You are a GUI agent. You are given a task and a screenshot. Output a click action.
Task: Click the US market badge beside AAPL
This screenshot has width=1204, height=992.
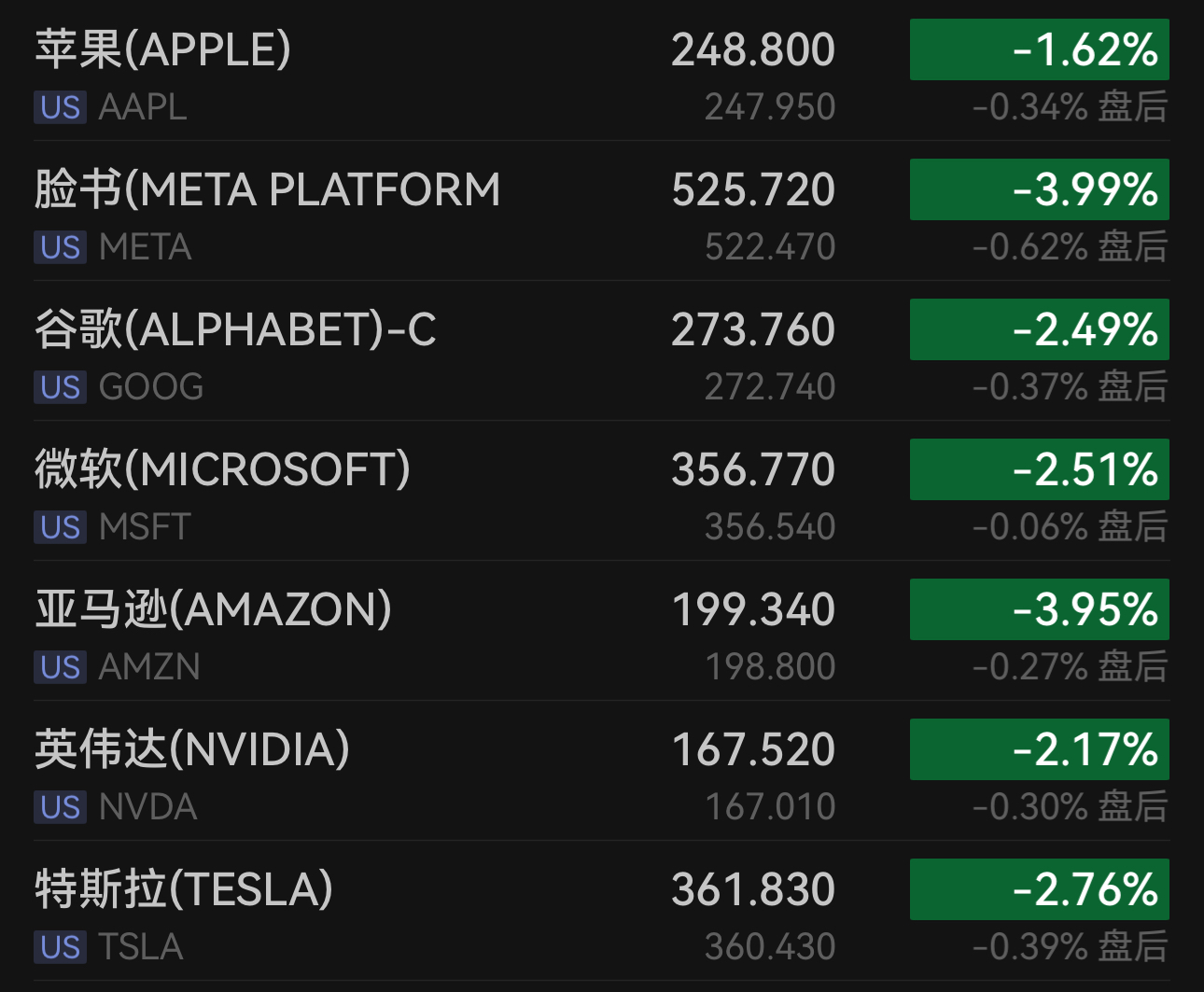coord(61,107)
